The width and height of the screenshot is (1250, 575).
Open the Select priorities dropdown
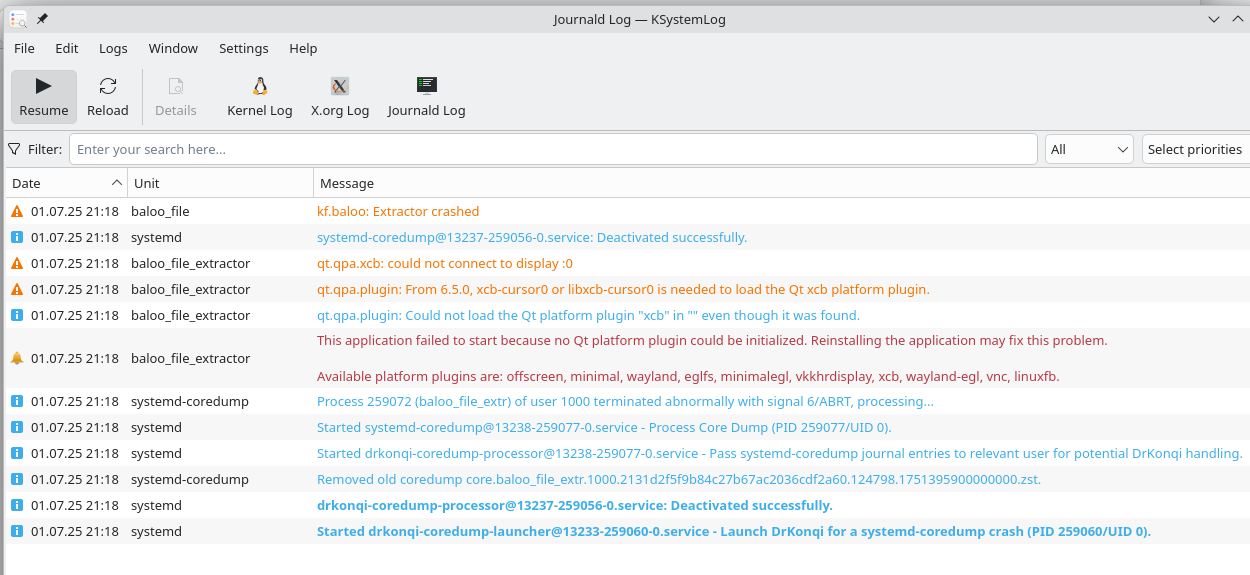(1196, 149)
